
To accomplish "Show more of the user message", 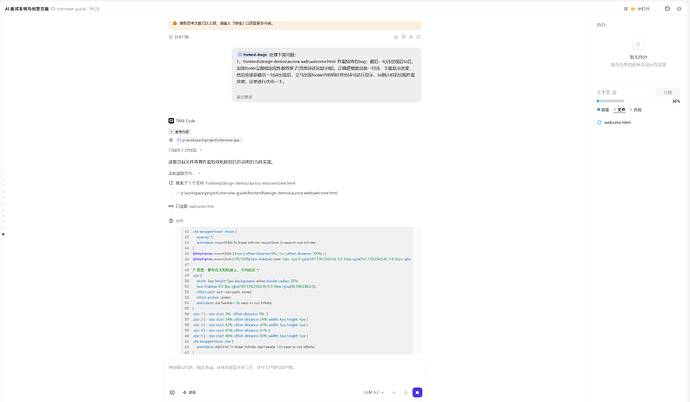I will (245, 97).
